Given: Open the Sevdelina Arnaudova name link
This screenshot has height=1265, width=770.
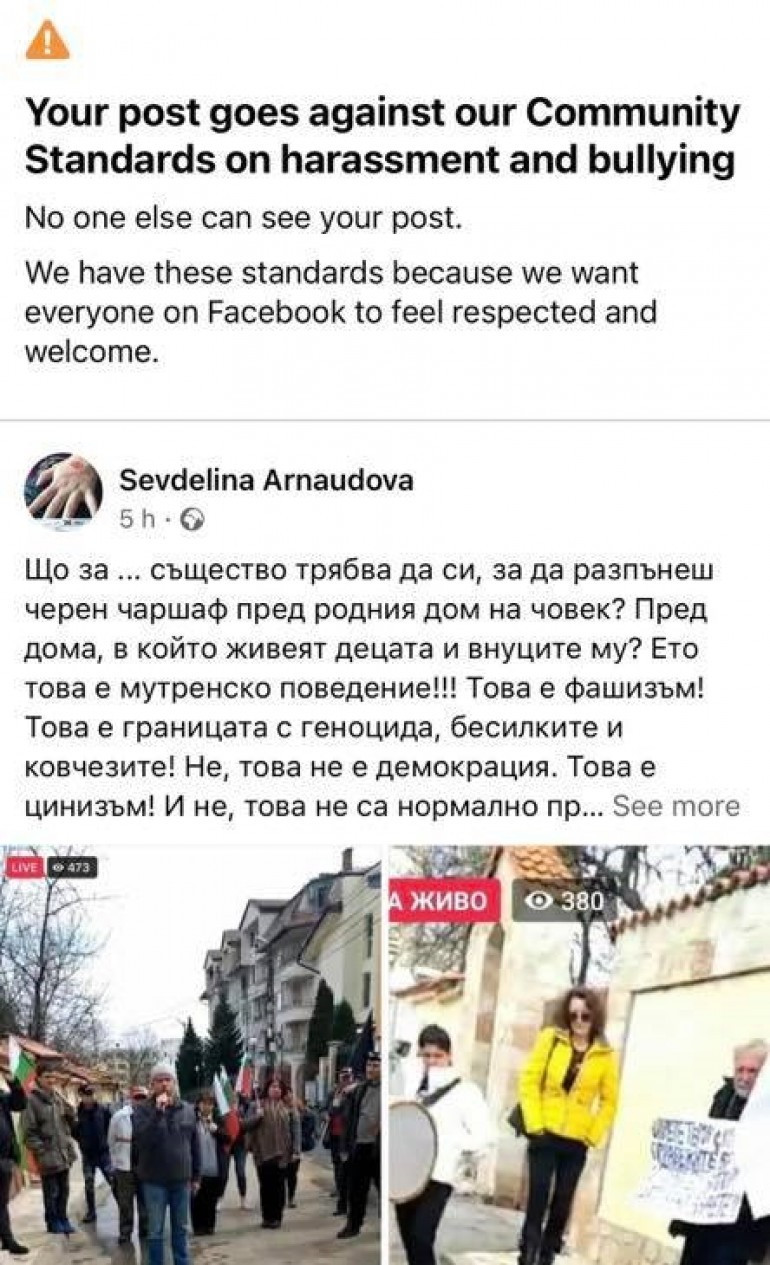Looking at the screenshot, I should [266, 480].
